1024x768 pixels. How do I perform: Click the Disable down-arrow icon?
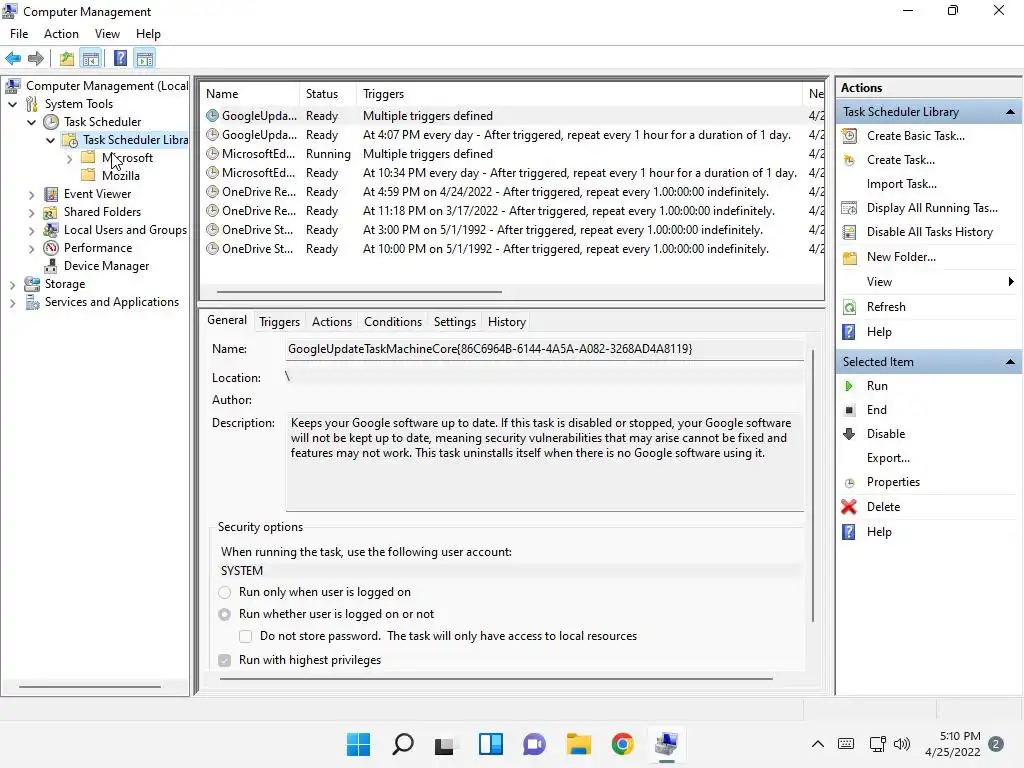tap(849, 434)
